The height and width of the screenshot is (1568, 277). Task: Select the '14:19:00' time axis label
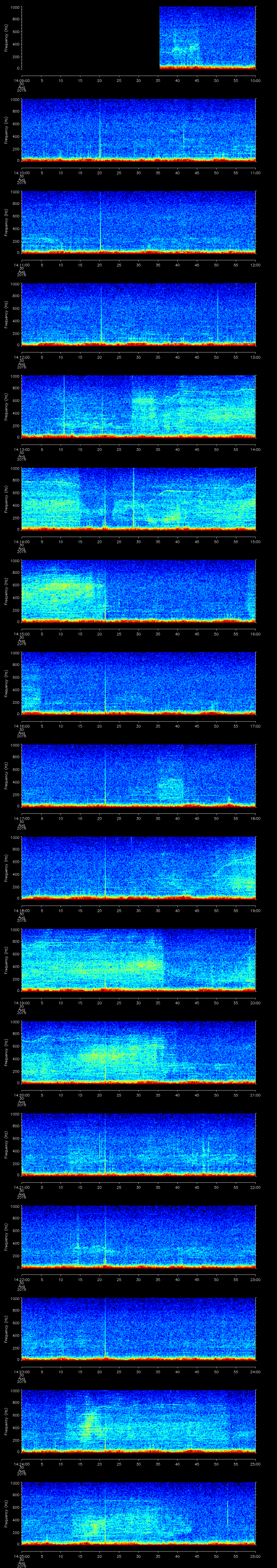(21, 1003)
